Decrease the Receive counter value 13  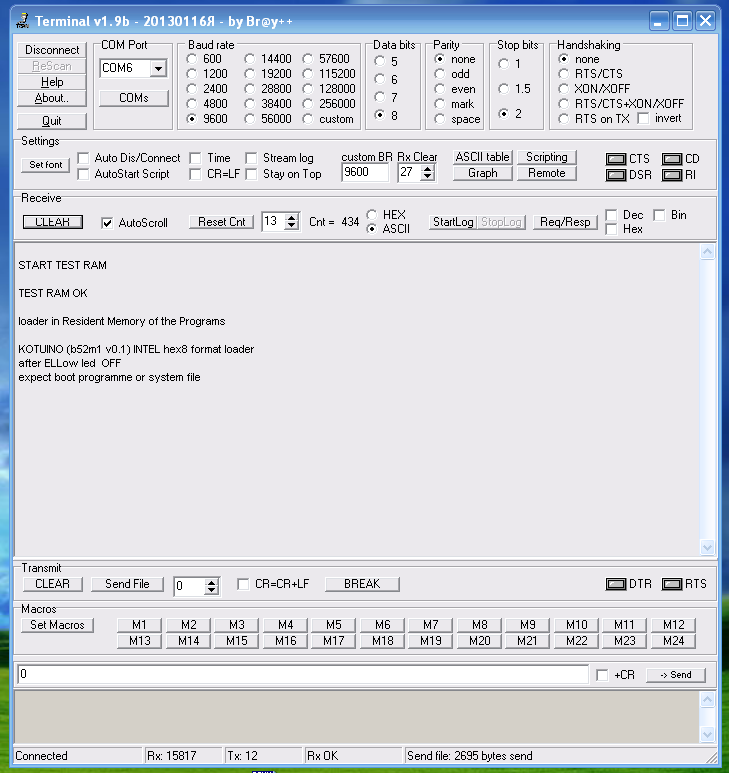coord(292,225)
